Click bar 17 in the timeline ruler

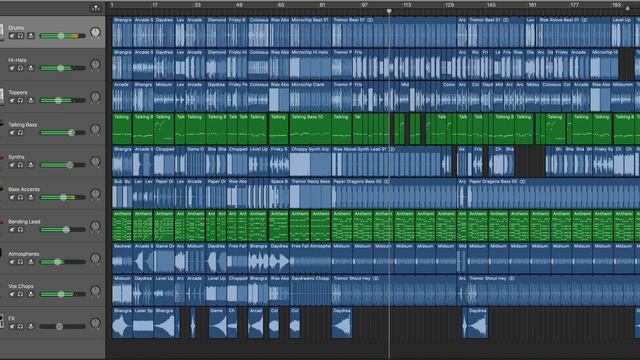(155, 5)
